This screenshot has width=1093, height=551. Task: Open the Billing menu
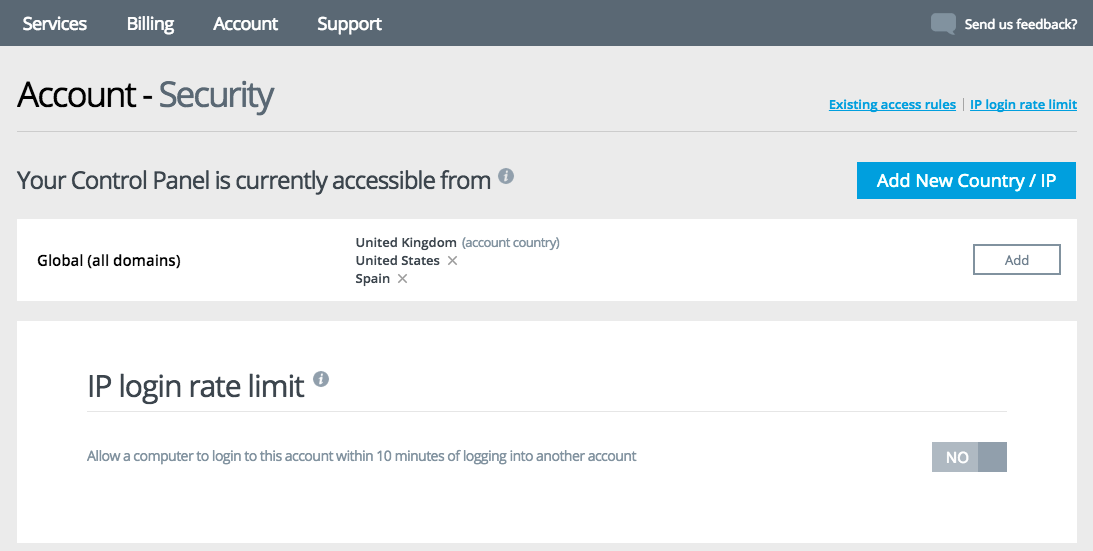150,24
